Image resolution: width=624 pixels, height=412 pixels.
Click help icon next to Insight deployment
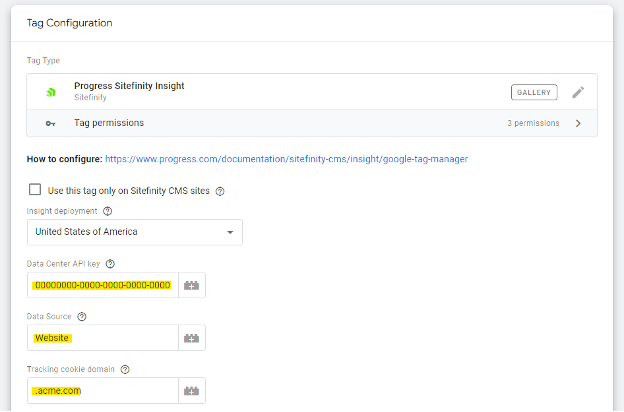[x=107, y=211]
